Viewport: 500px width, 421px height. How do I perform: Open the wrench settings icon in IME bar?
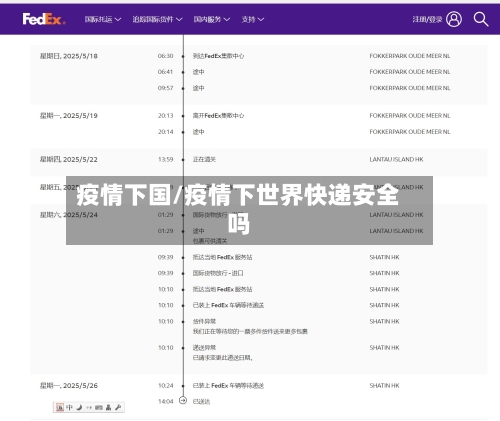pos(118,407)
